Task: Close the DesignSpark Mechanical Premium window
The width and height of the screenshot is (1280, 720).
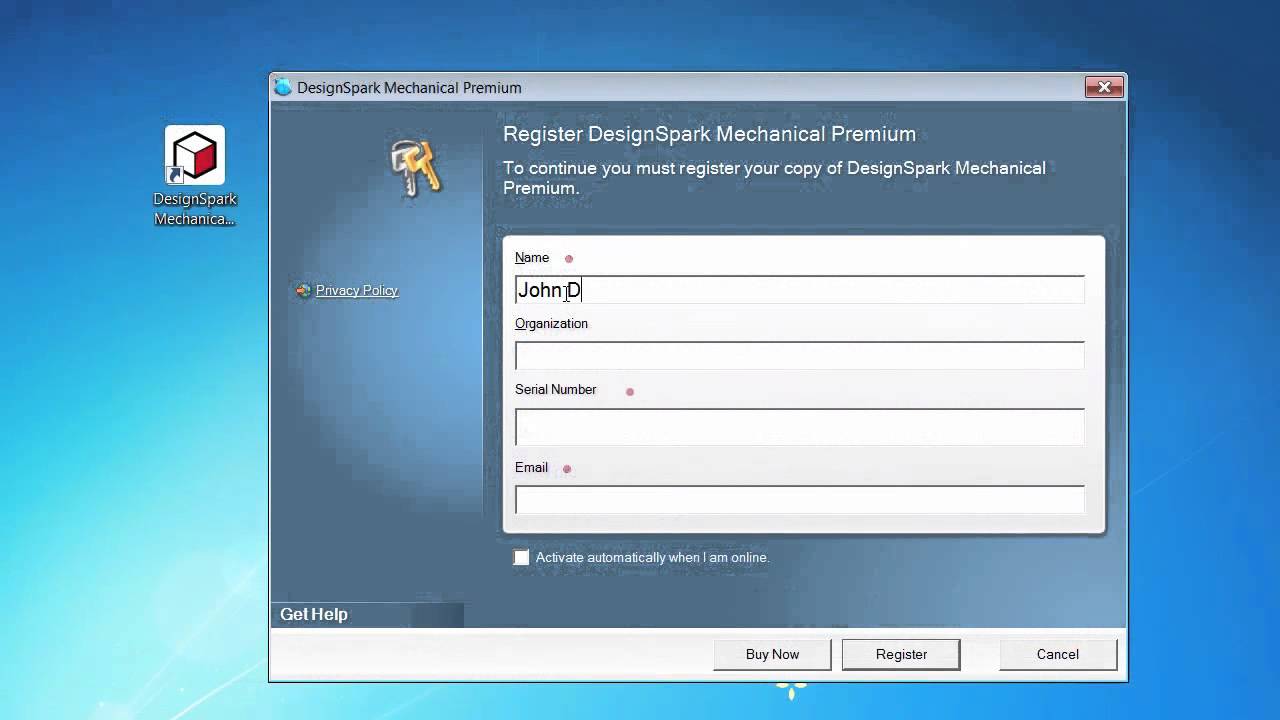Action: pos(1104,87)
